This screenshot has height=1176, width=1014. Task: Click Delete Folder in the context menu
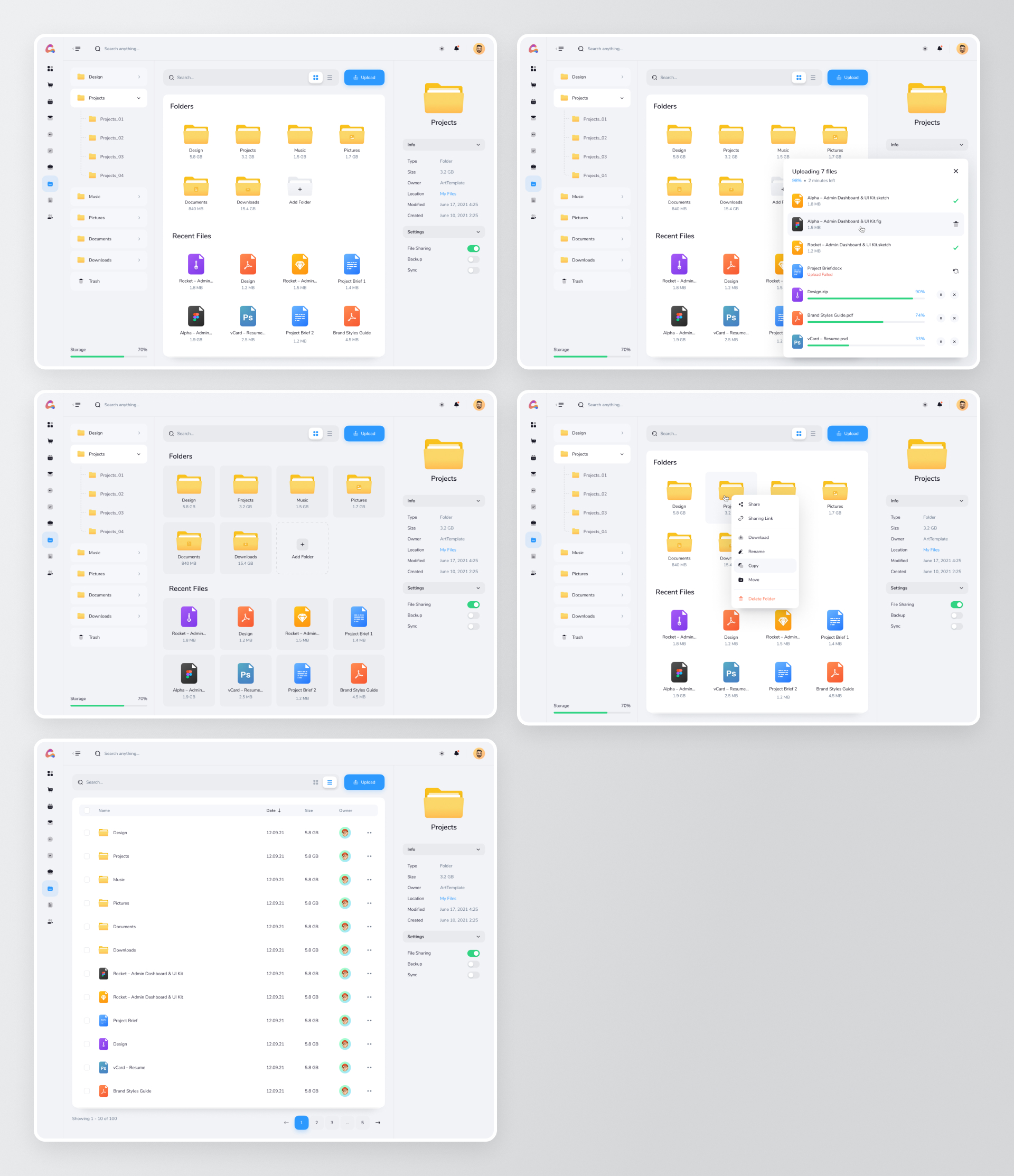(761, 599)
